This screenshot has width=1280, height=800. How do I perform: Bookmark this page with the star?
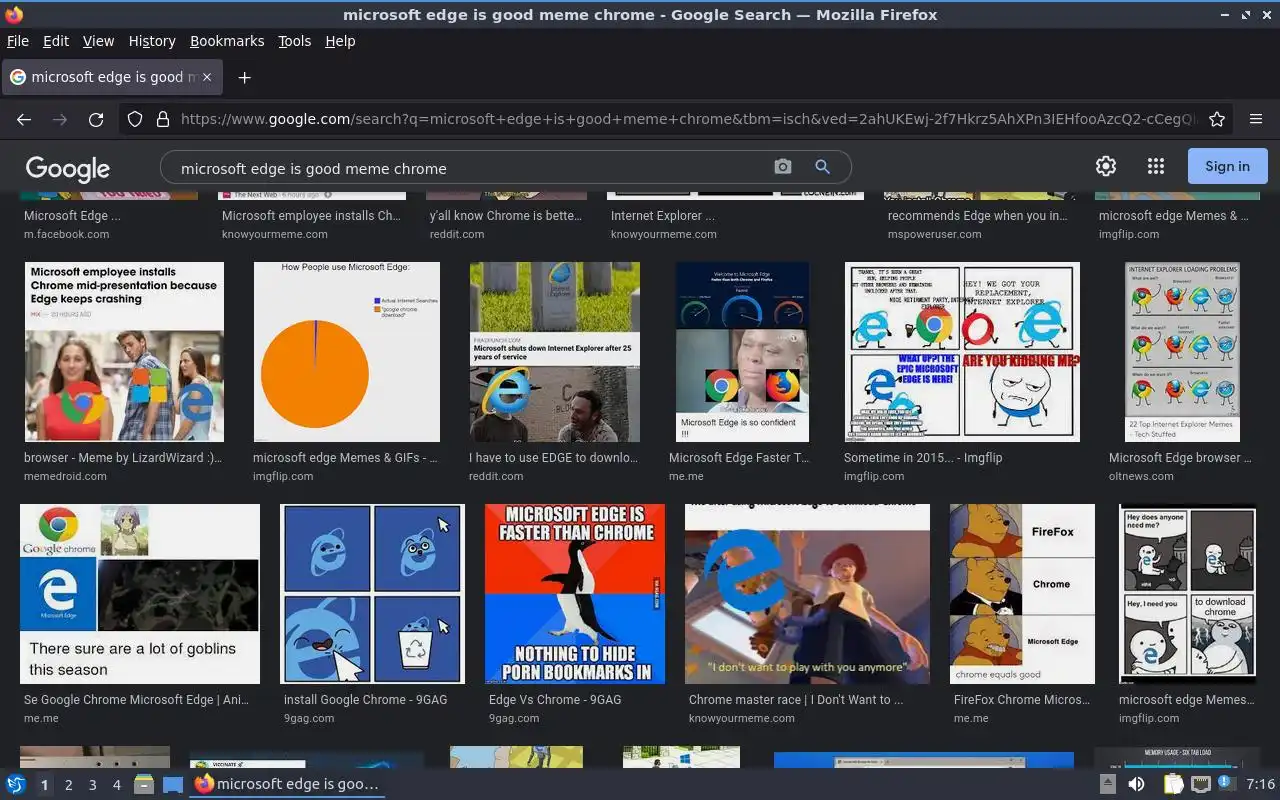tap(1217, 119)
